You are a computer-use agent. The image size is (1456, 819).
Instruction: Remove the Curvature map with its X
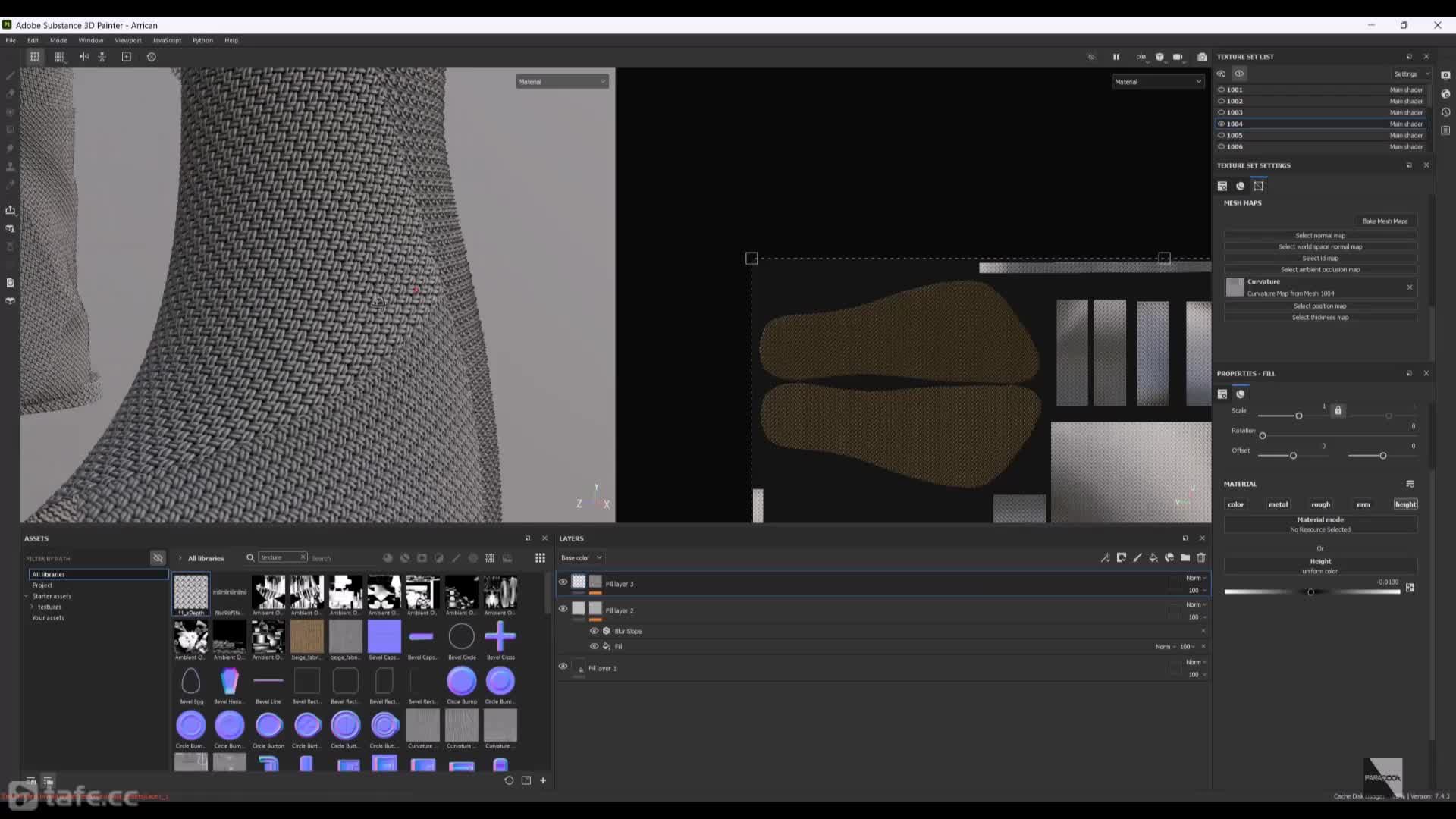tap(1410, 287)
